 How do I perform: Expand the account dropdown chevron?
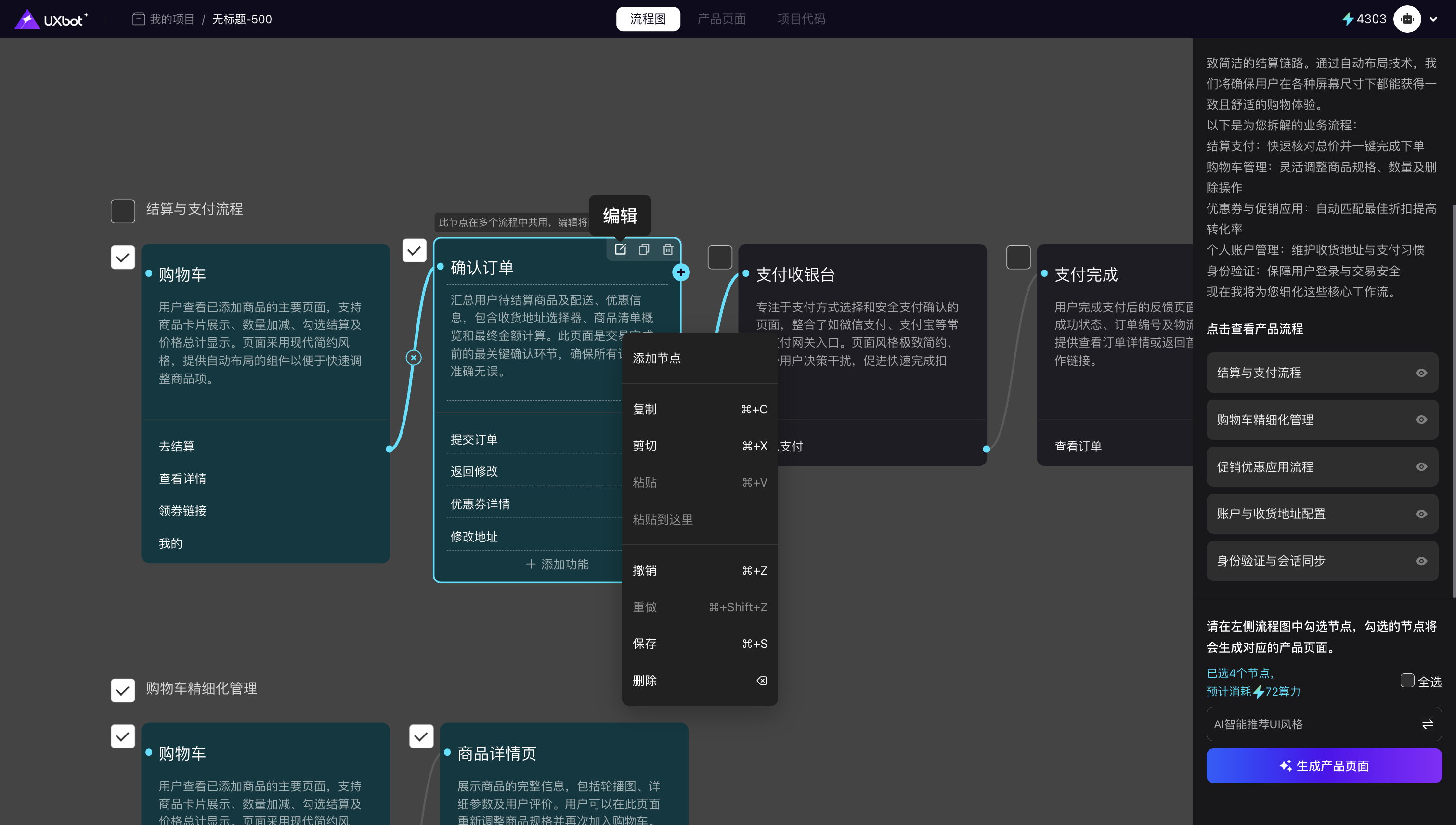(1433, 19)
